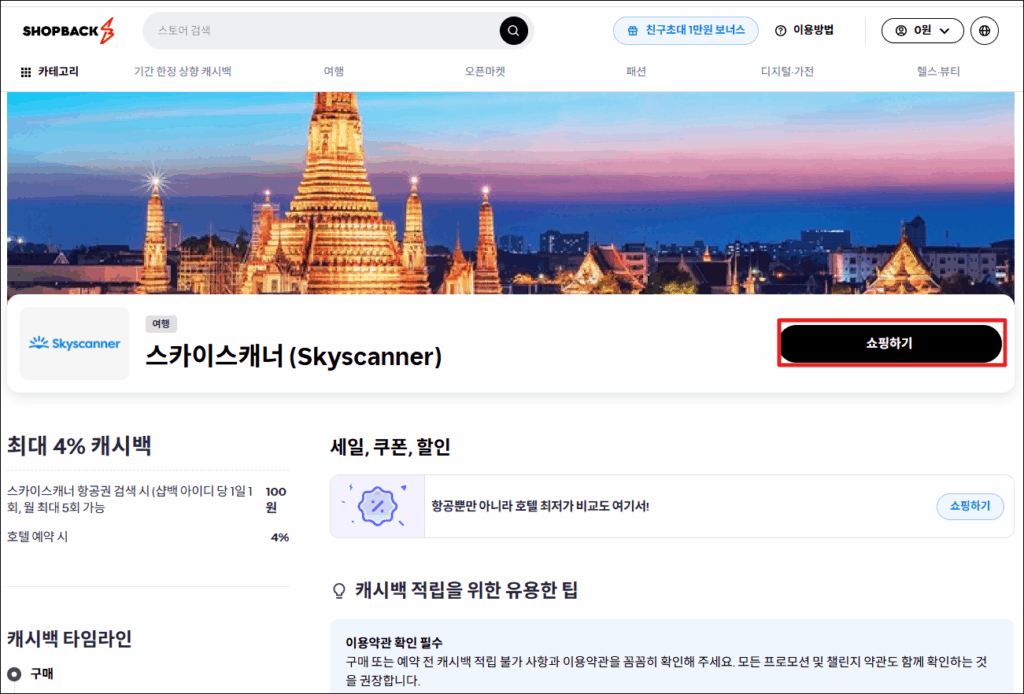Viewport: 1024px width, 694px height.
Task: Click the small 쇼핑하기 button in the coupon card
Action: point(970,506)
